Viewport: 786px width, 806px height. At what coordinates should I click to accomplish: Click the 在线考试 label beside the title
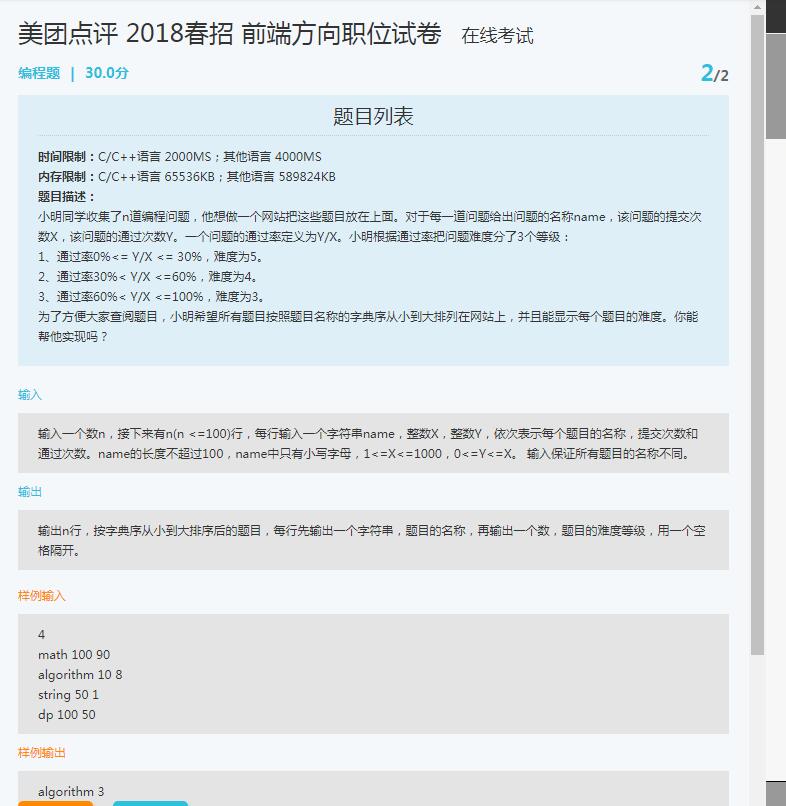(497, 36)
